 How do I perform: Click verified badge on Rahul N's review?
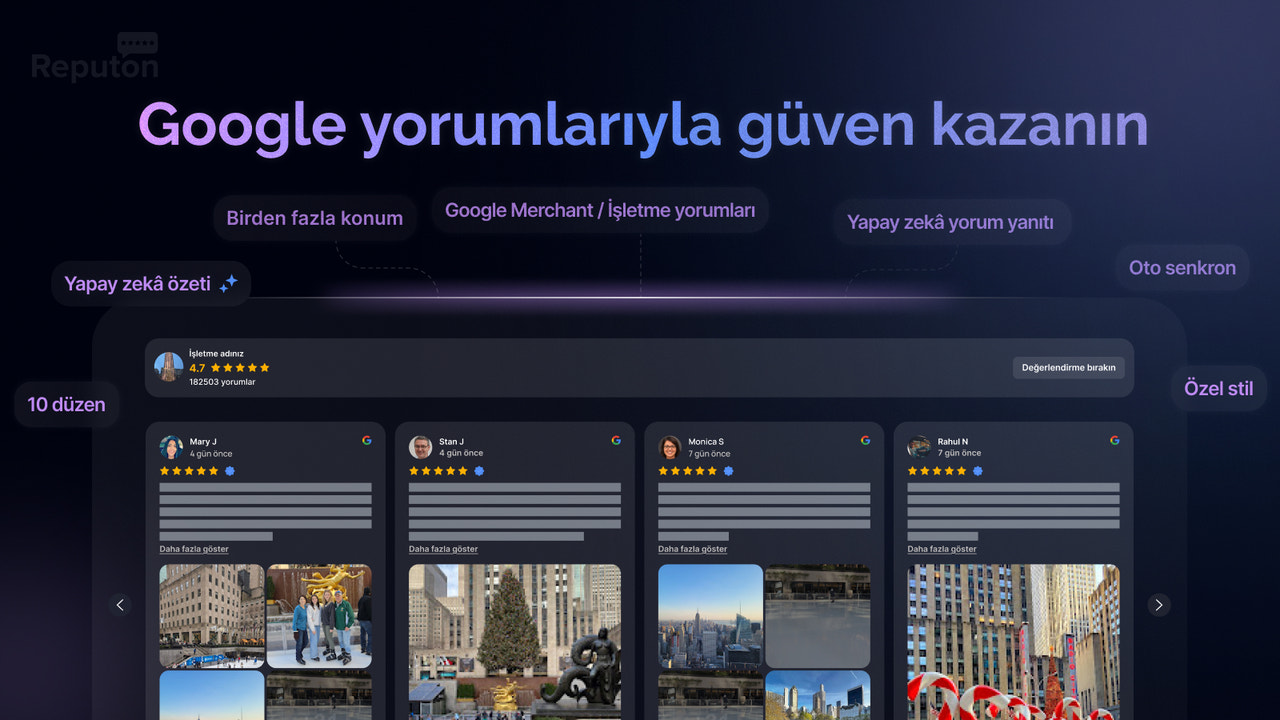[977, 471]
